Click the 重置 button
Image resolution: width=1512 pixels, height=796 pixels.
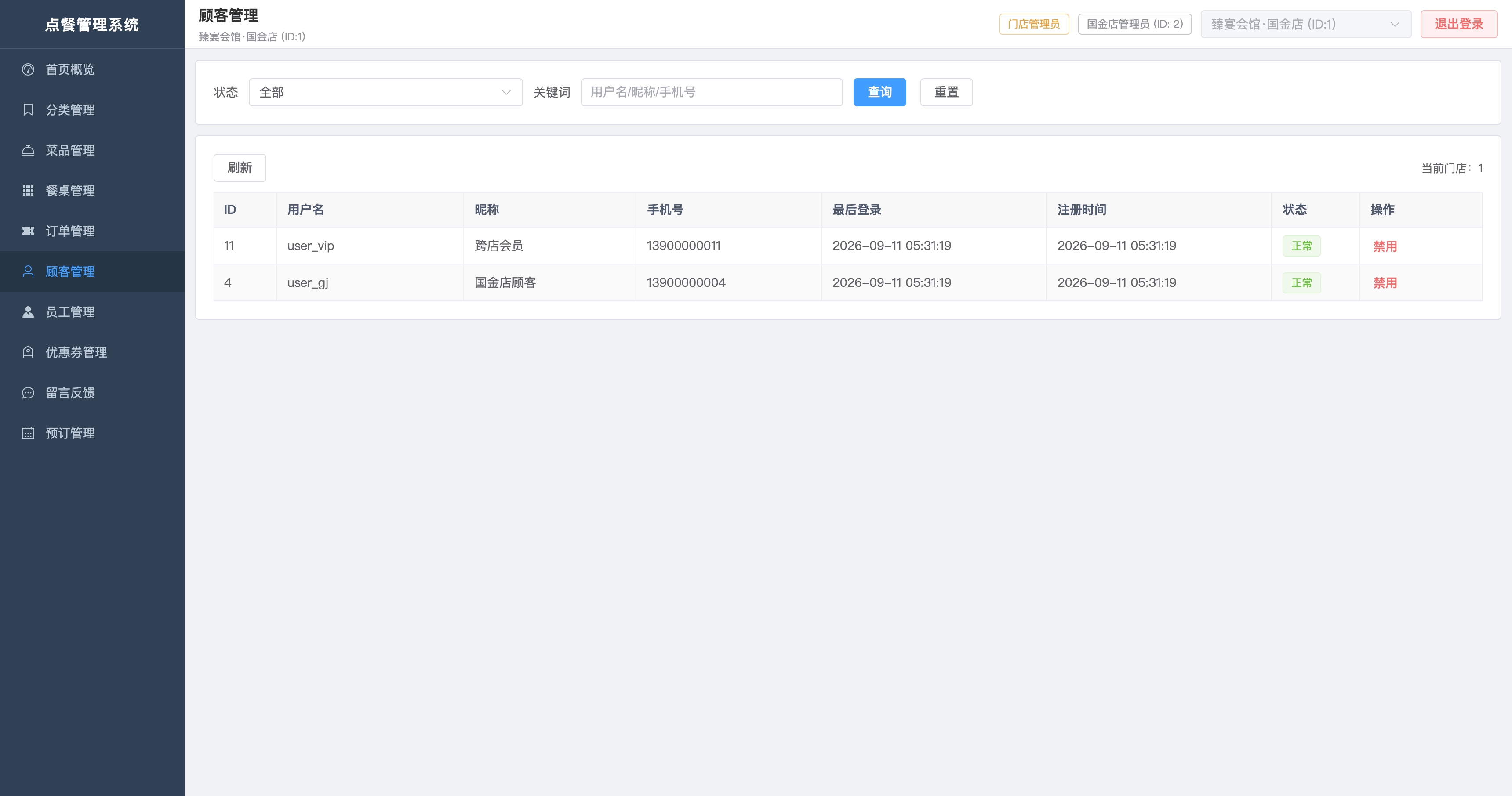946,92
